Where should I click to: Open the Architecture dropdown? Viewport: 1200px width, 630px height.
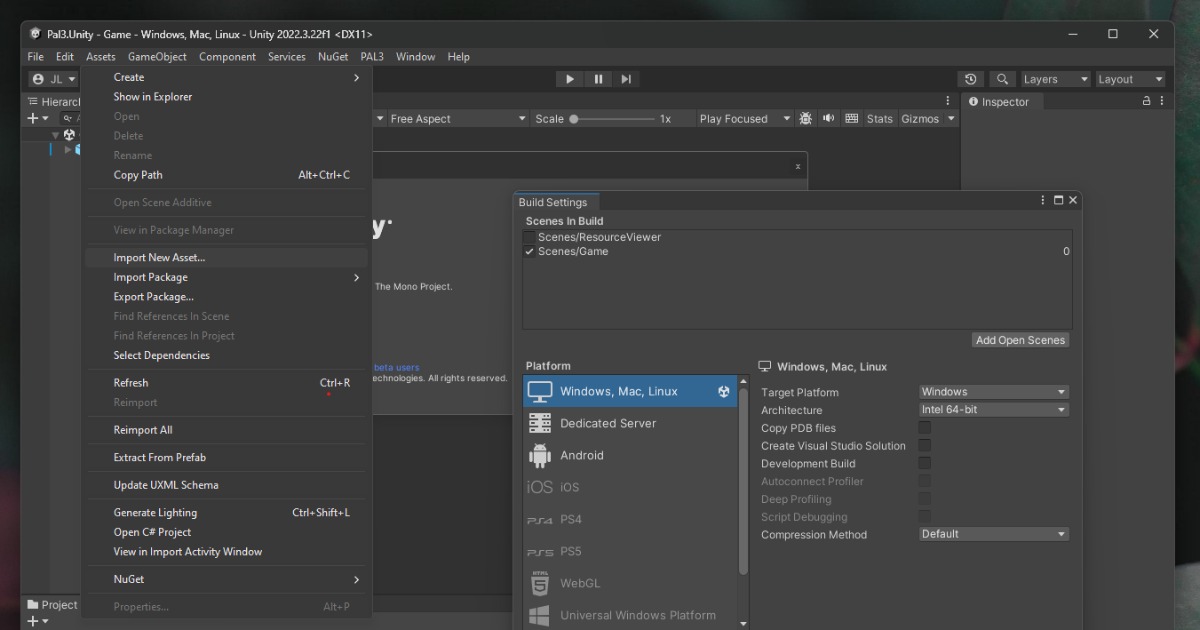pos(993,409)
